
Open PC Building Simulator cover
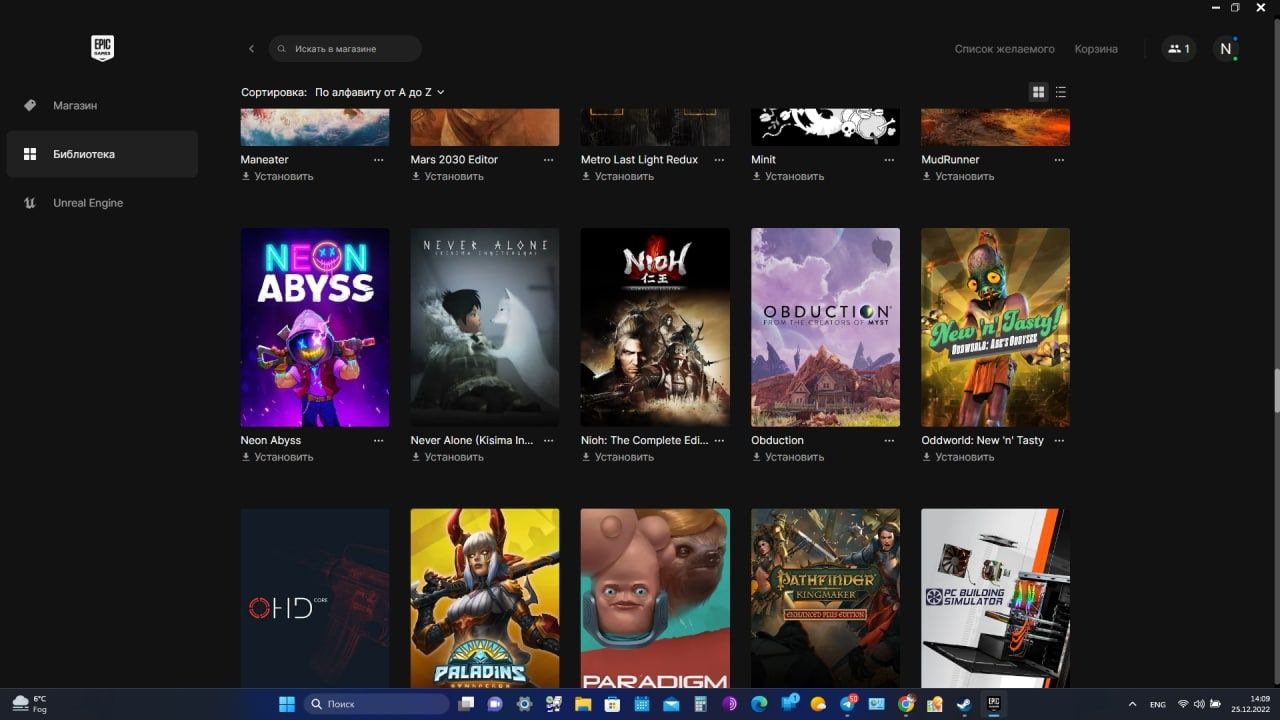(x=995, y=598)
